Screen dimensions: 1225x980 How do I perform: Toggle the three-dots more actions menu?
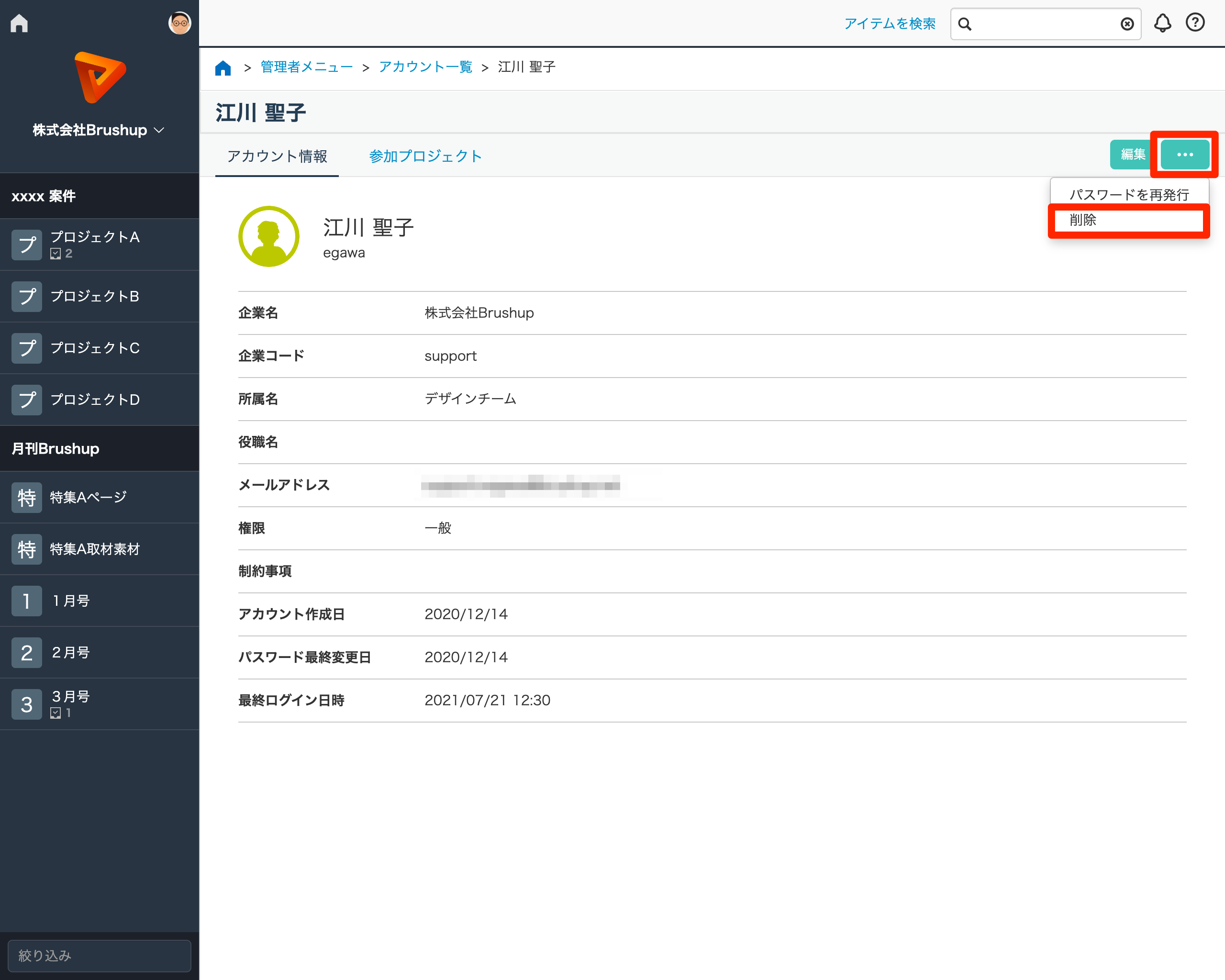[1185, 155]
